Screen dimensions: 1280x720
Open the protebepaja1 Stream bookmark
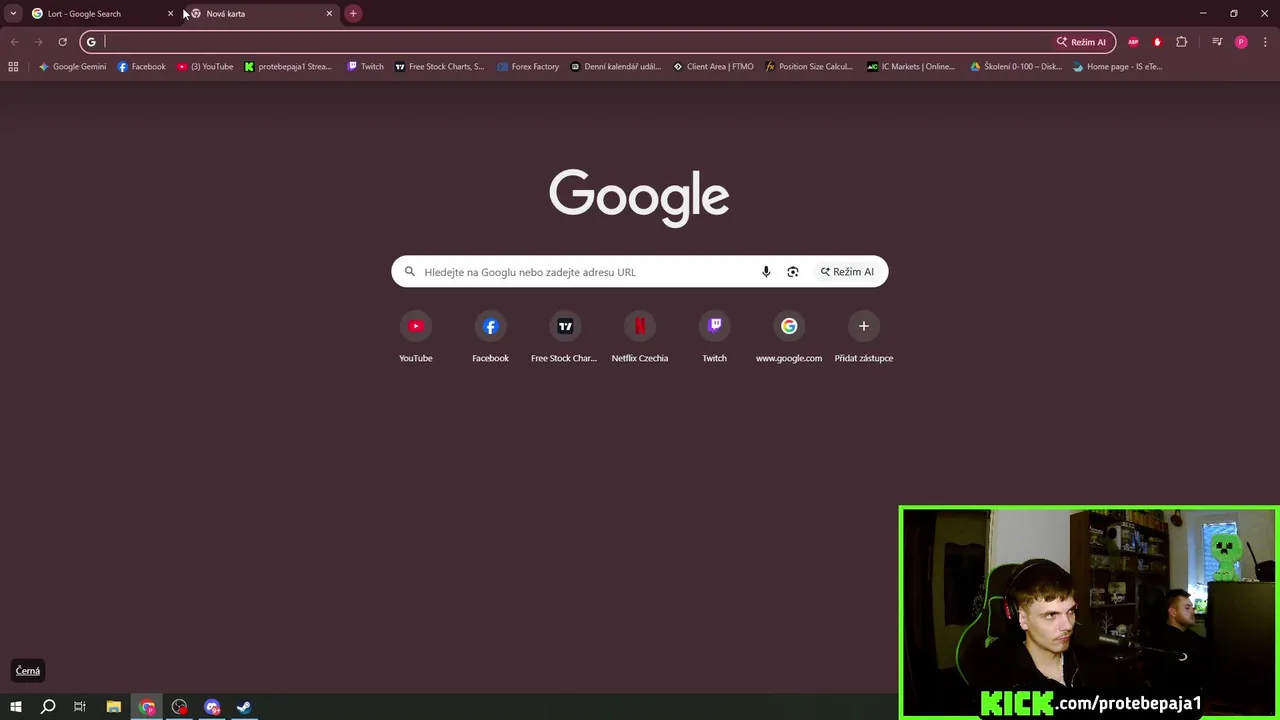[288, 67]
